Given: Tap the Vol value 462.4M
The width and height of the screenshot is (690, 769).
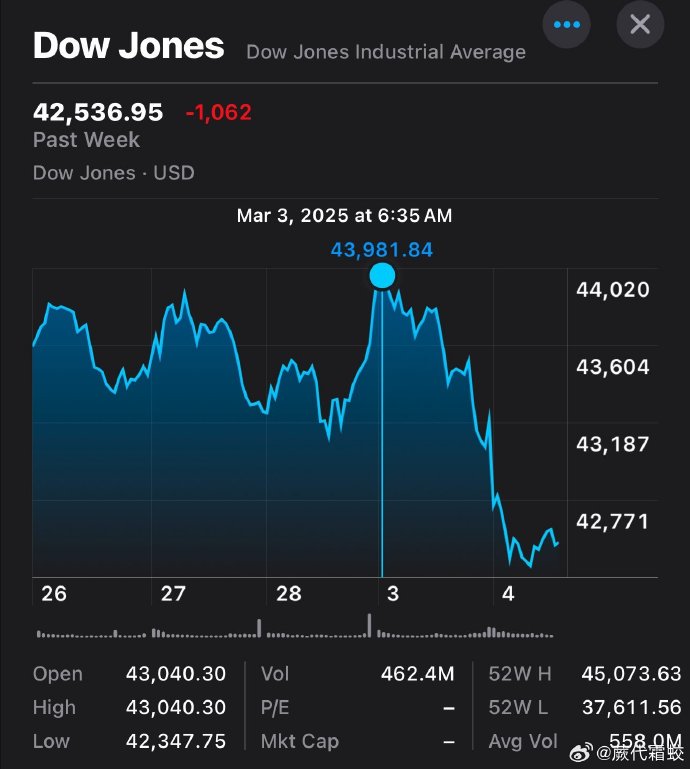Looking at the screenshot, I should tap(417, 674).
